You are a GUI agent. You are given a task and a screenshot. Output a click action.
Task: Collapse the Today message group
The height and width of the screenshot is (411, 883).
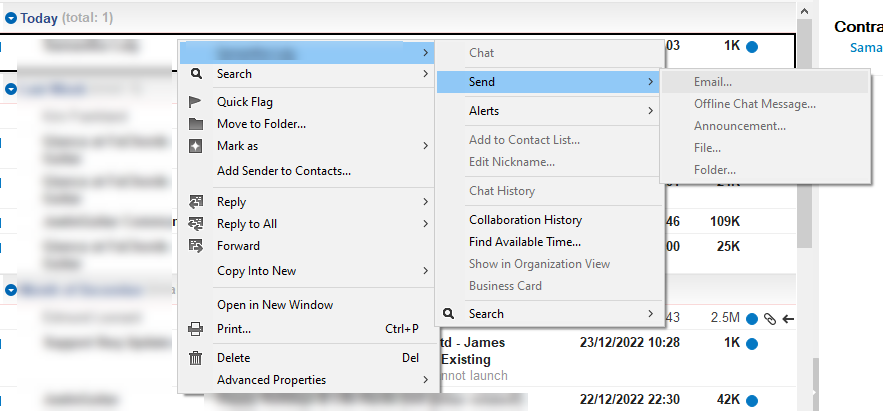(x=11, y=18)
